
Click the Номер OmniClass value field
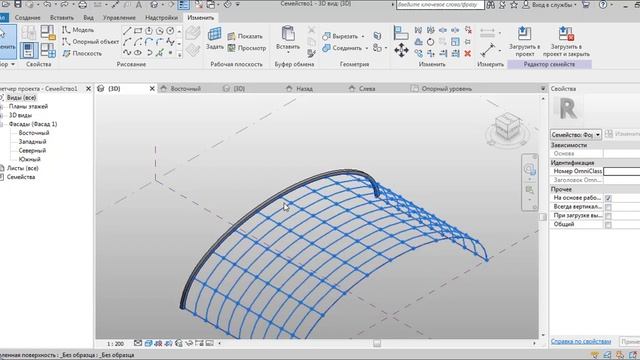[x=622, y=171]
